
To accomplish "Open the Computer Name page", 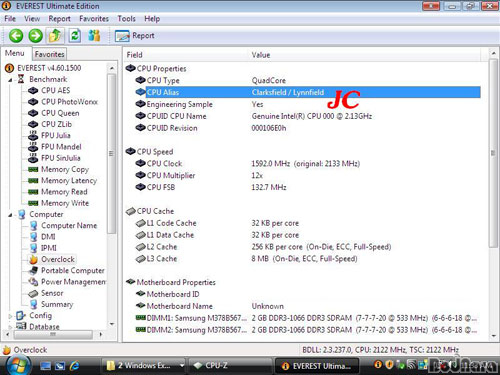I will pos(69,226).
